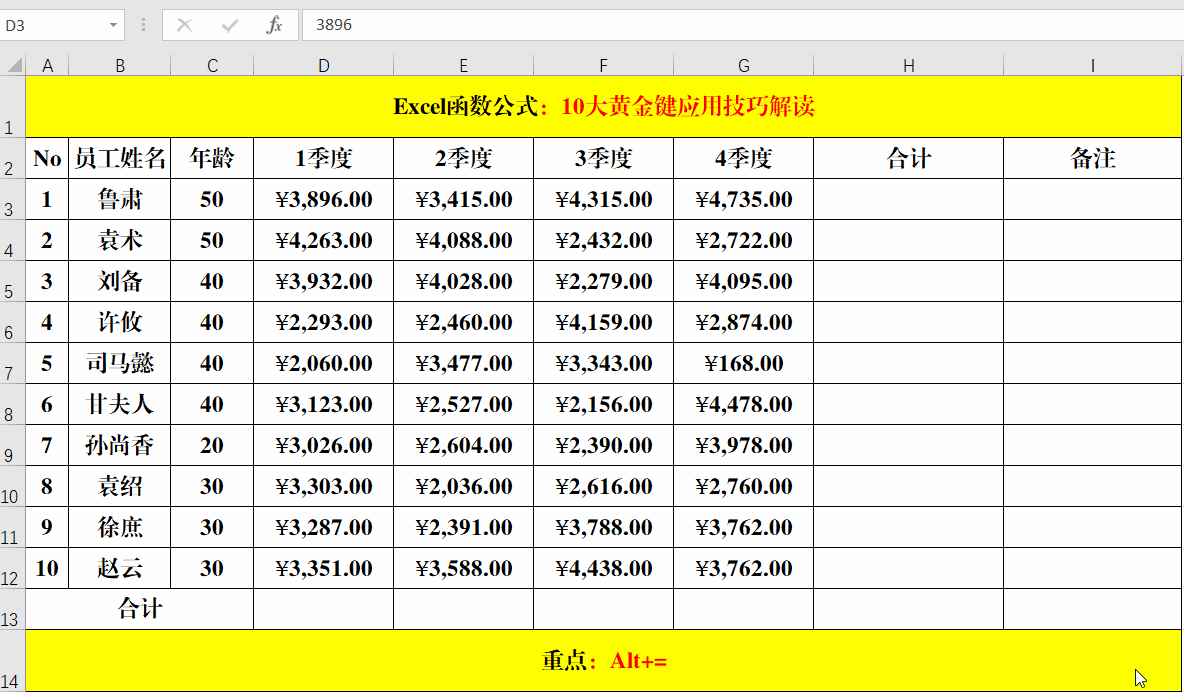
Task: Click the formula bar showing 3896
Action: (x=742, y=25)
